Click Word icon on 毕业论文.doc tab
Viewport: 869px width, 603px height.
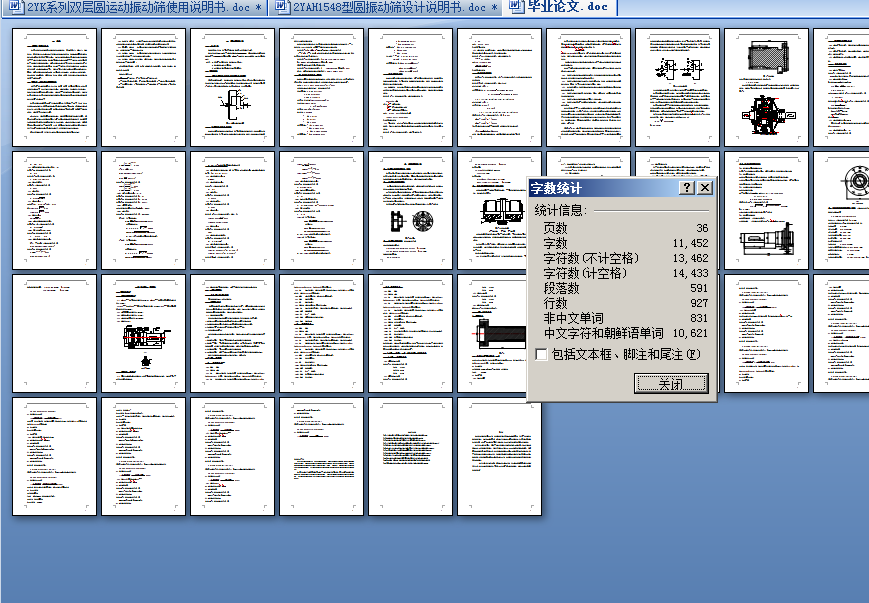(517, 7)
